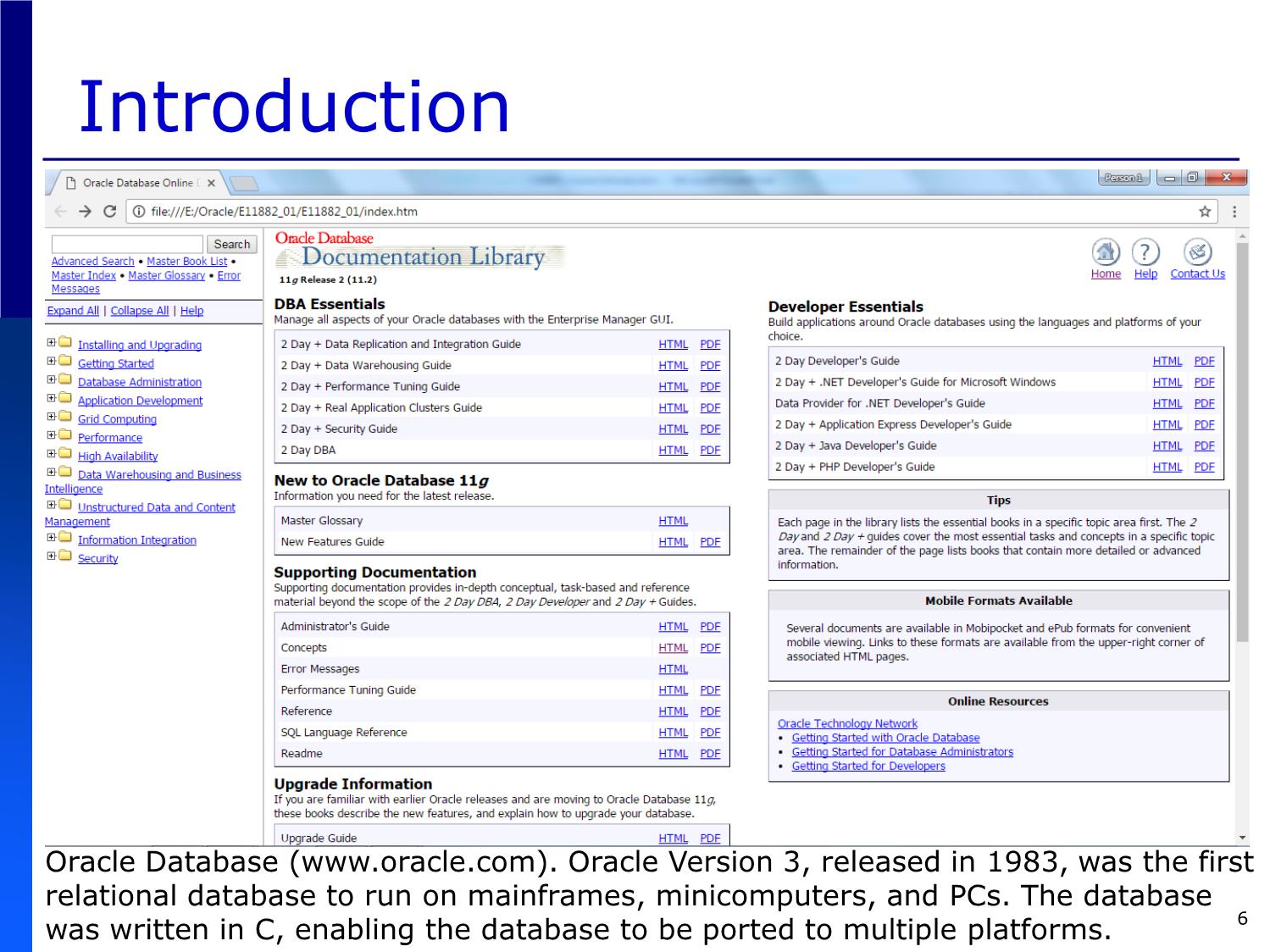Open HTML of Error Messages row
This screenshot has height=952, width=1270.
click(674, 669)
